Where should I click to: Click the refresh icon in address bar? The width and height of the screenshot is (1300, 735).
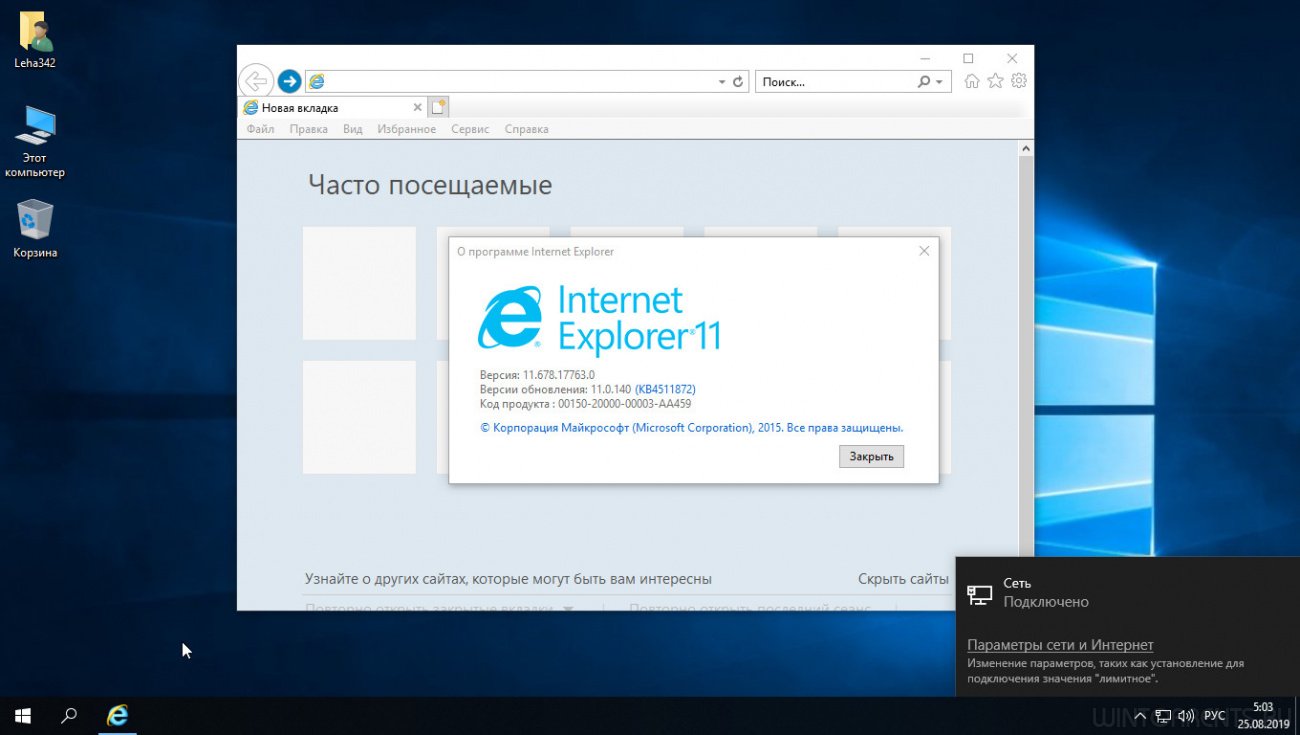coord(738,82)
